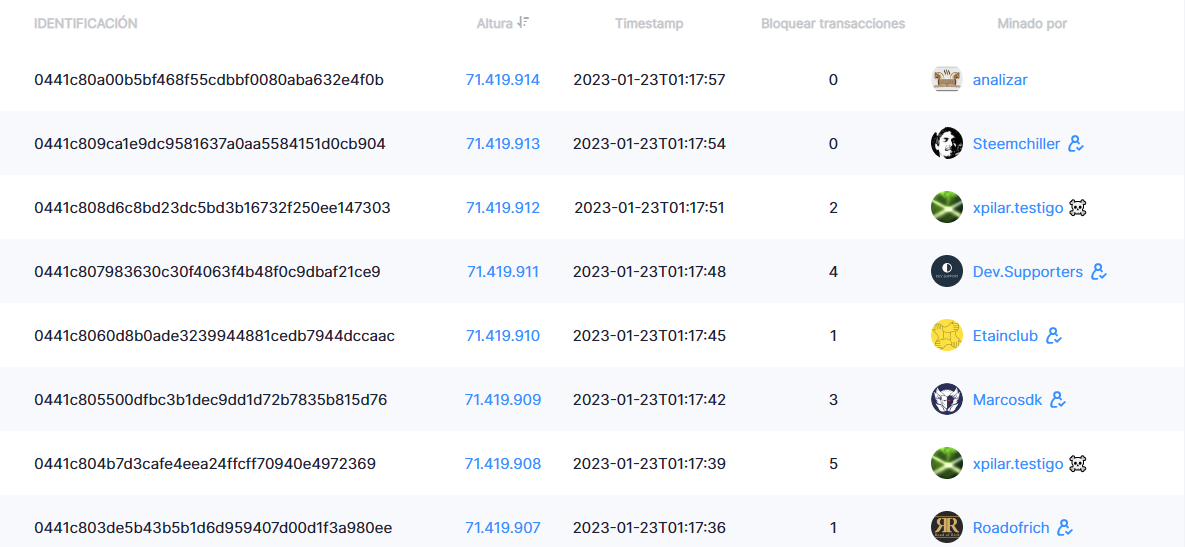1185x547 pixels.
Task: Select block ID 0441c805500dfbc3b1dec9dd1d72b7835b815d76
Action: tap(211, 399)
